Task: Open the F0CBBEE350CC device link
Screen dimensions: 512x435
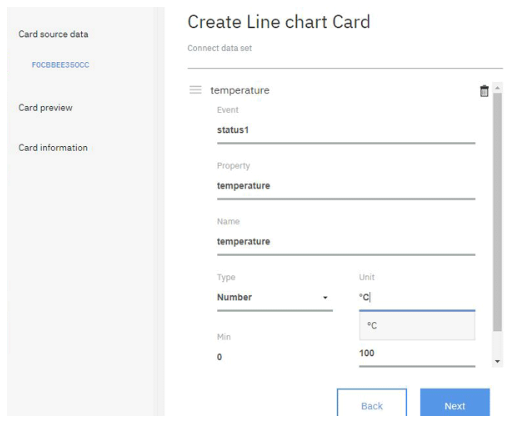Action: pos(60,65)
